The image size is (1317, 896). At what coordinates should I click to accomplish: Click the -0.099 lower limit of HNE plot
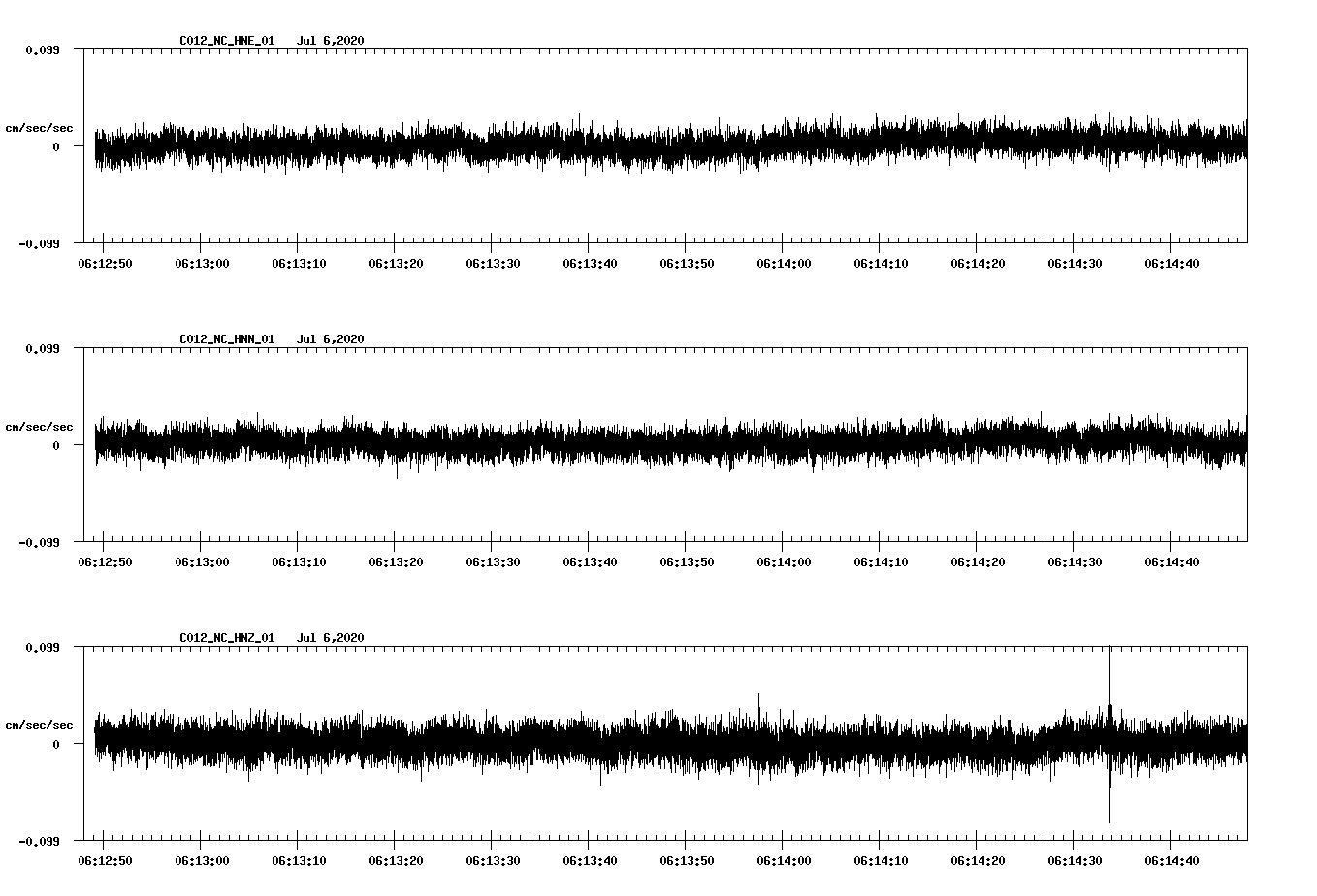[39, 243]
